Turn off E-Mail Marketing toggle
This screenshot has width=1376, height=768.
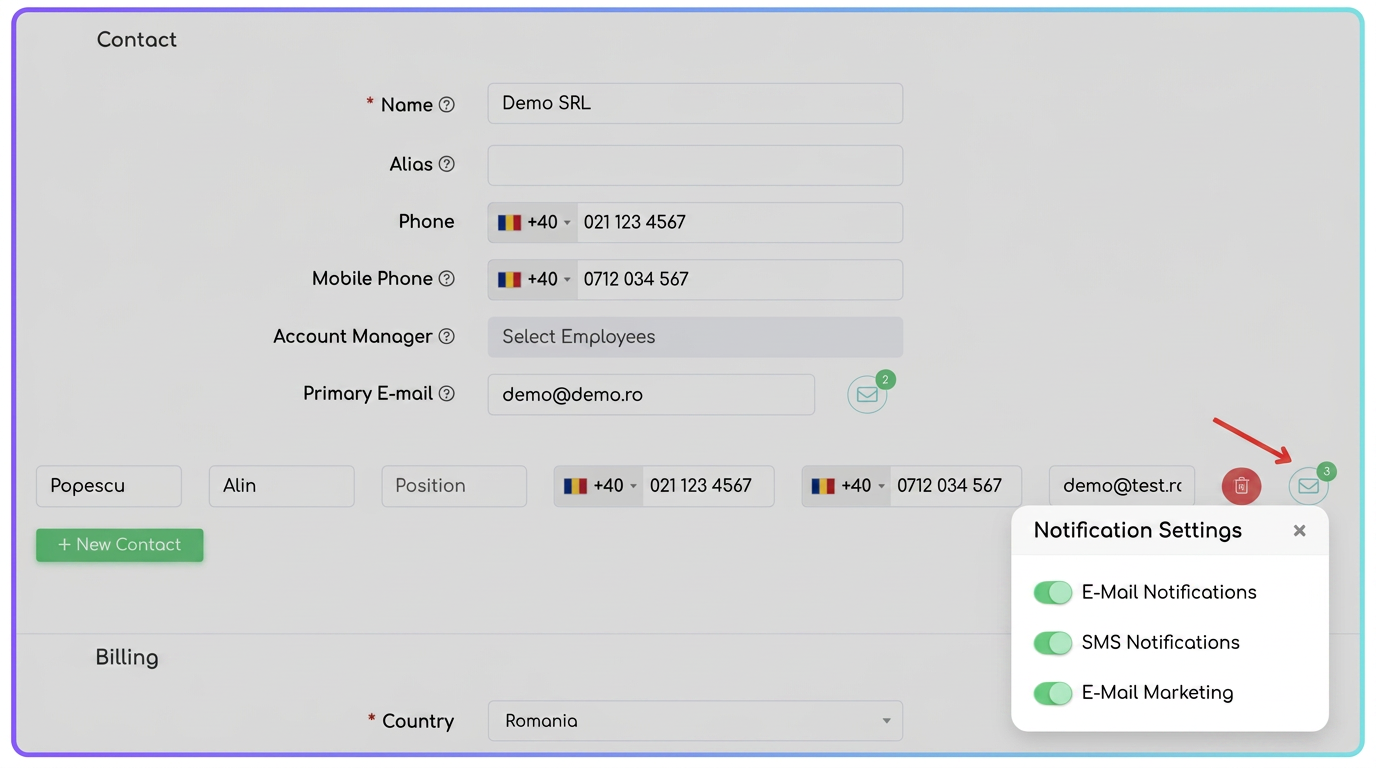(1053, 692)
